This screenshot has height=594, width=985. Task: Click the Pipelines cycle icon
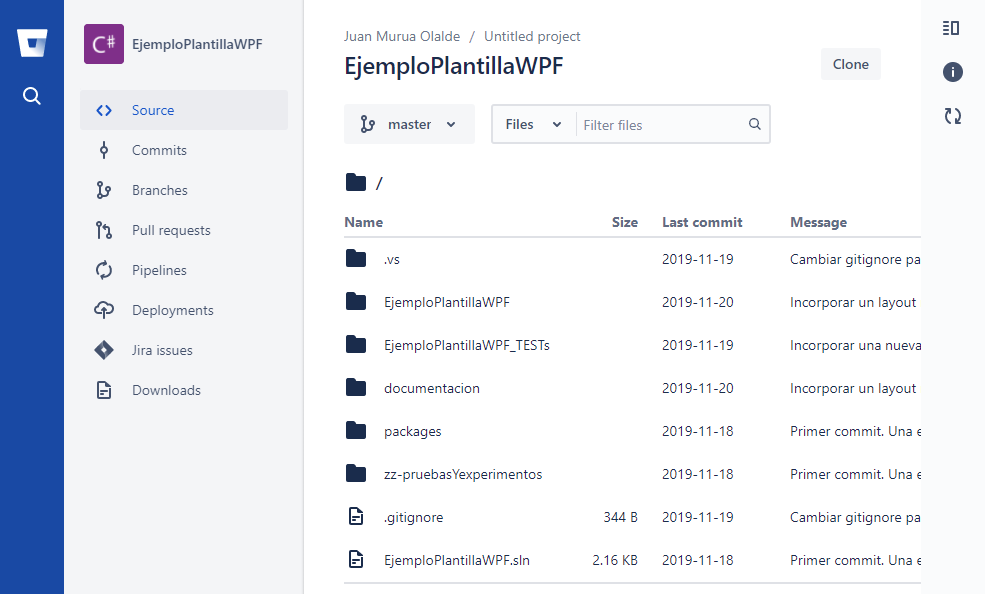(104, 270)
